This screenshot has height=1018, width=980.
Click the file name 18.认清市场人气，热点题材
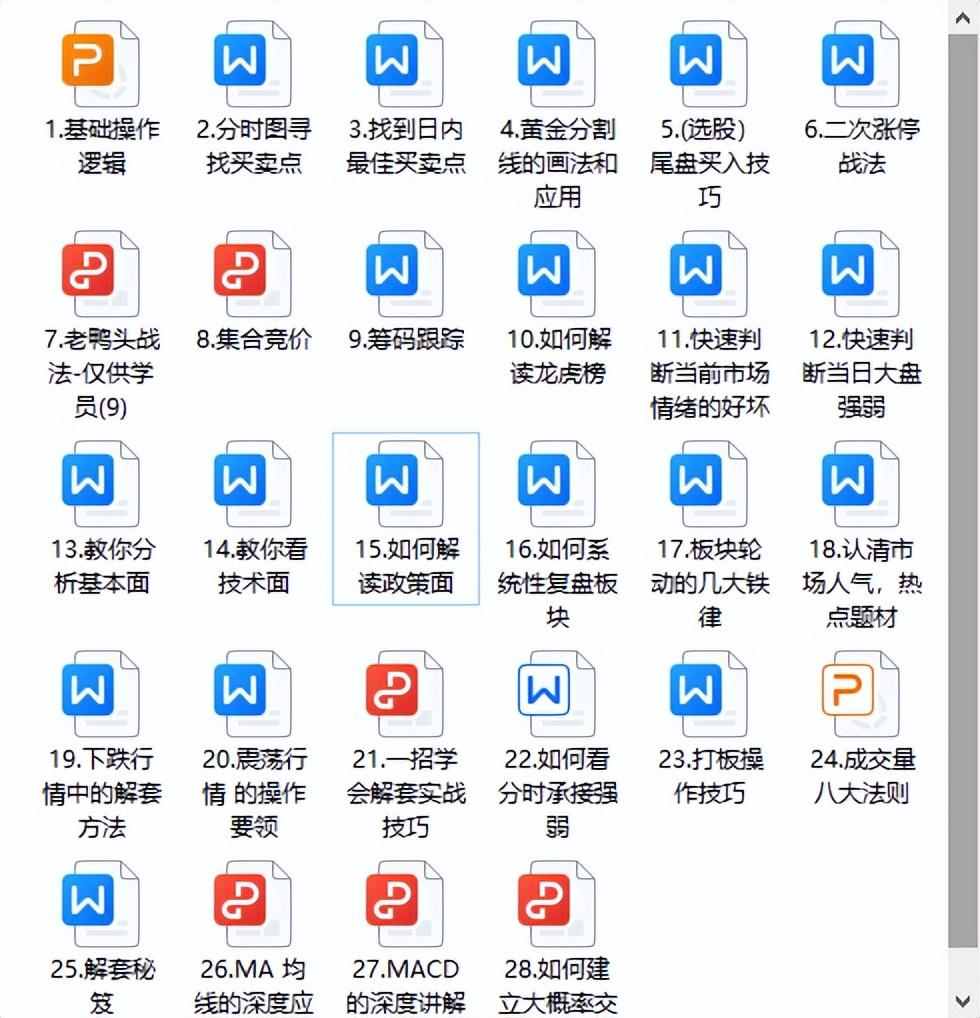click(862, 583)
